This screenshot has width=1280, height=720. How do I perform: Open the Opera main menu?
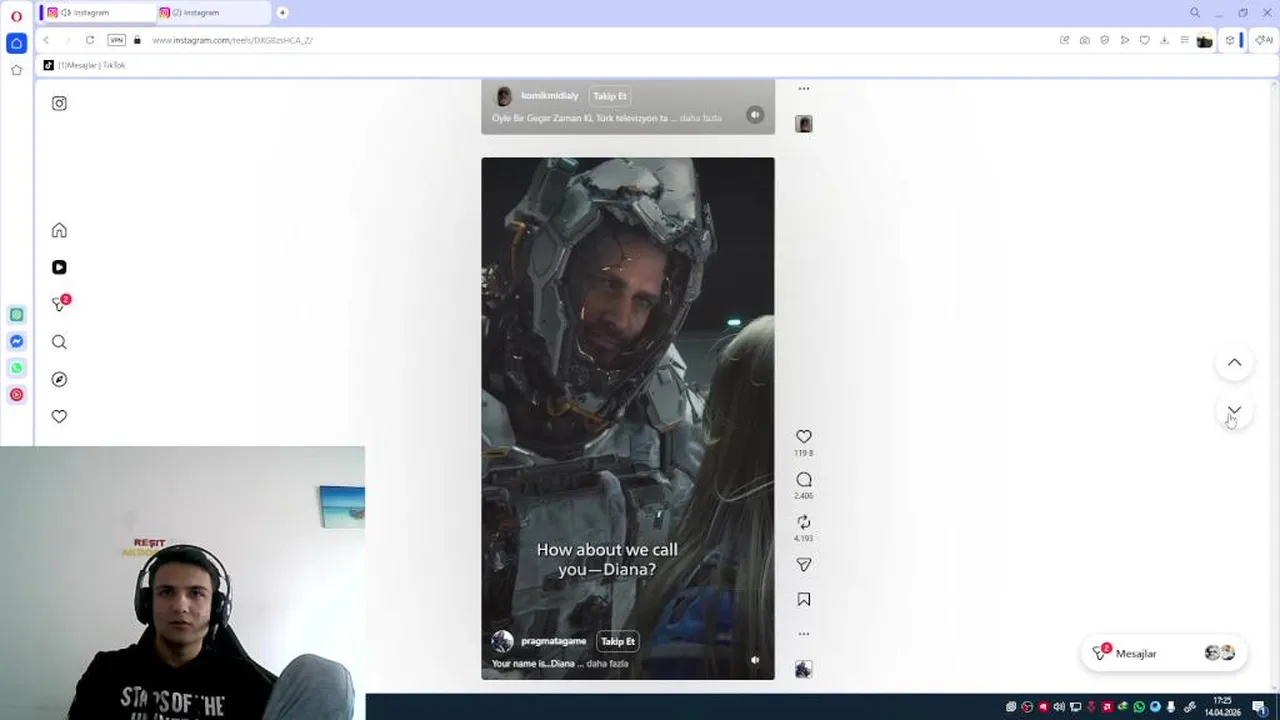(16, 15)
